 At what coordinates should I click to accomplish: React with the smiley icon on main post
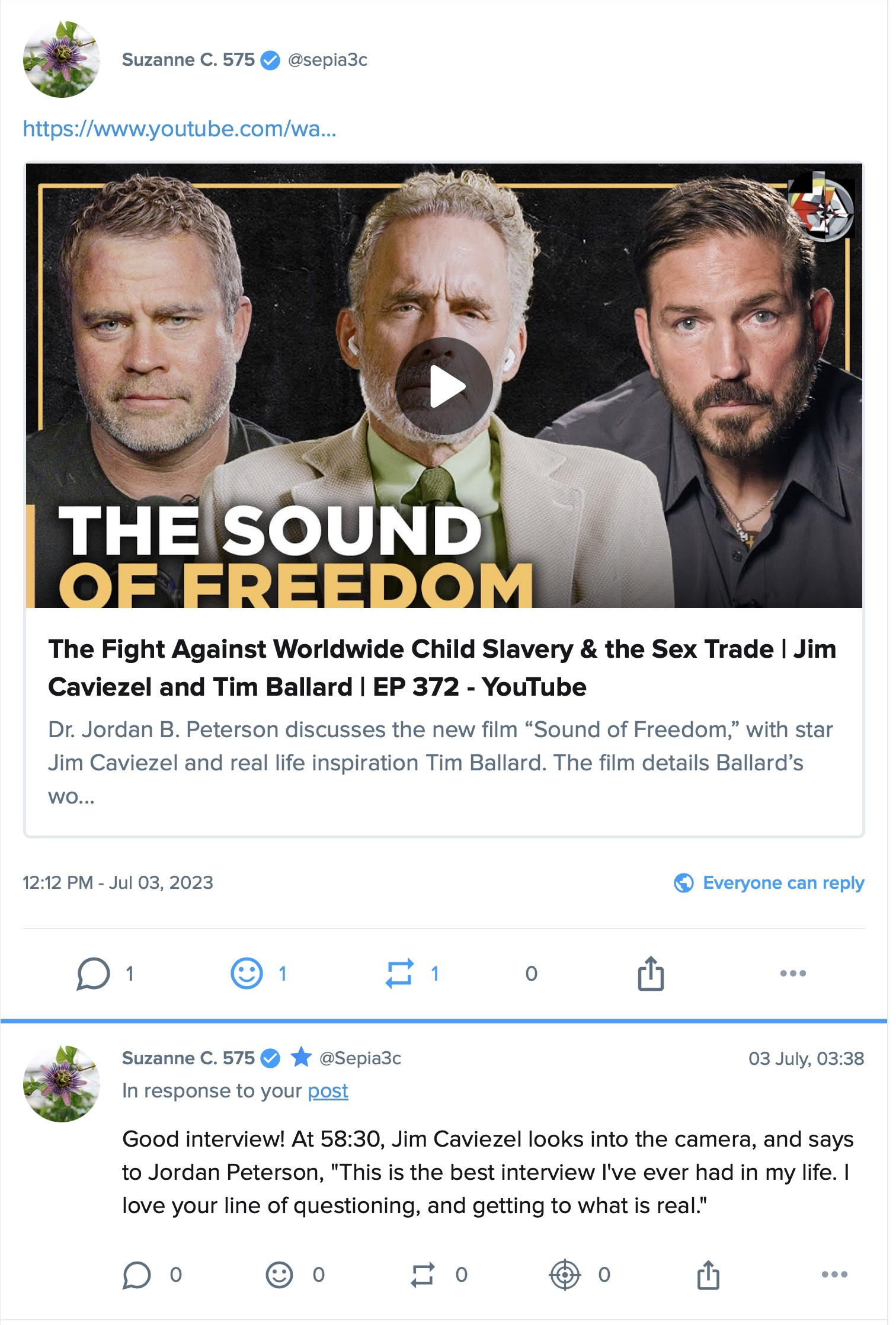tap(247, 974)
